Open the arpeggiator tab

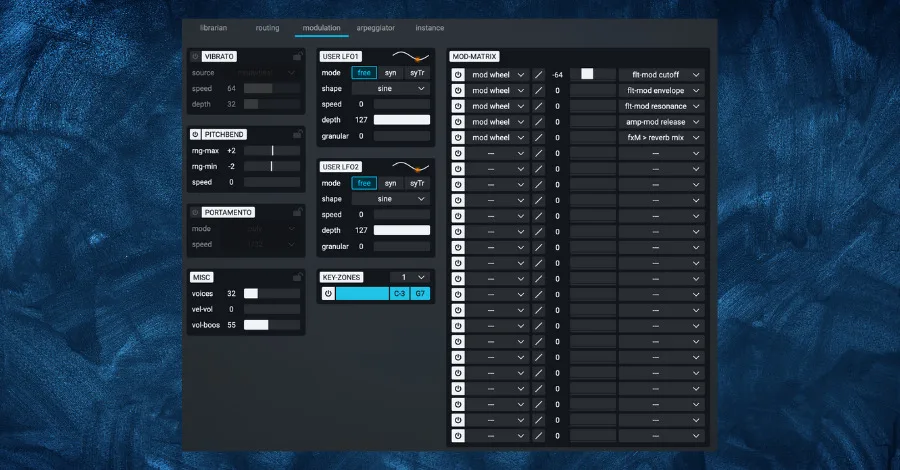point(375,28)
